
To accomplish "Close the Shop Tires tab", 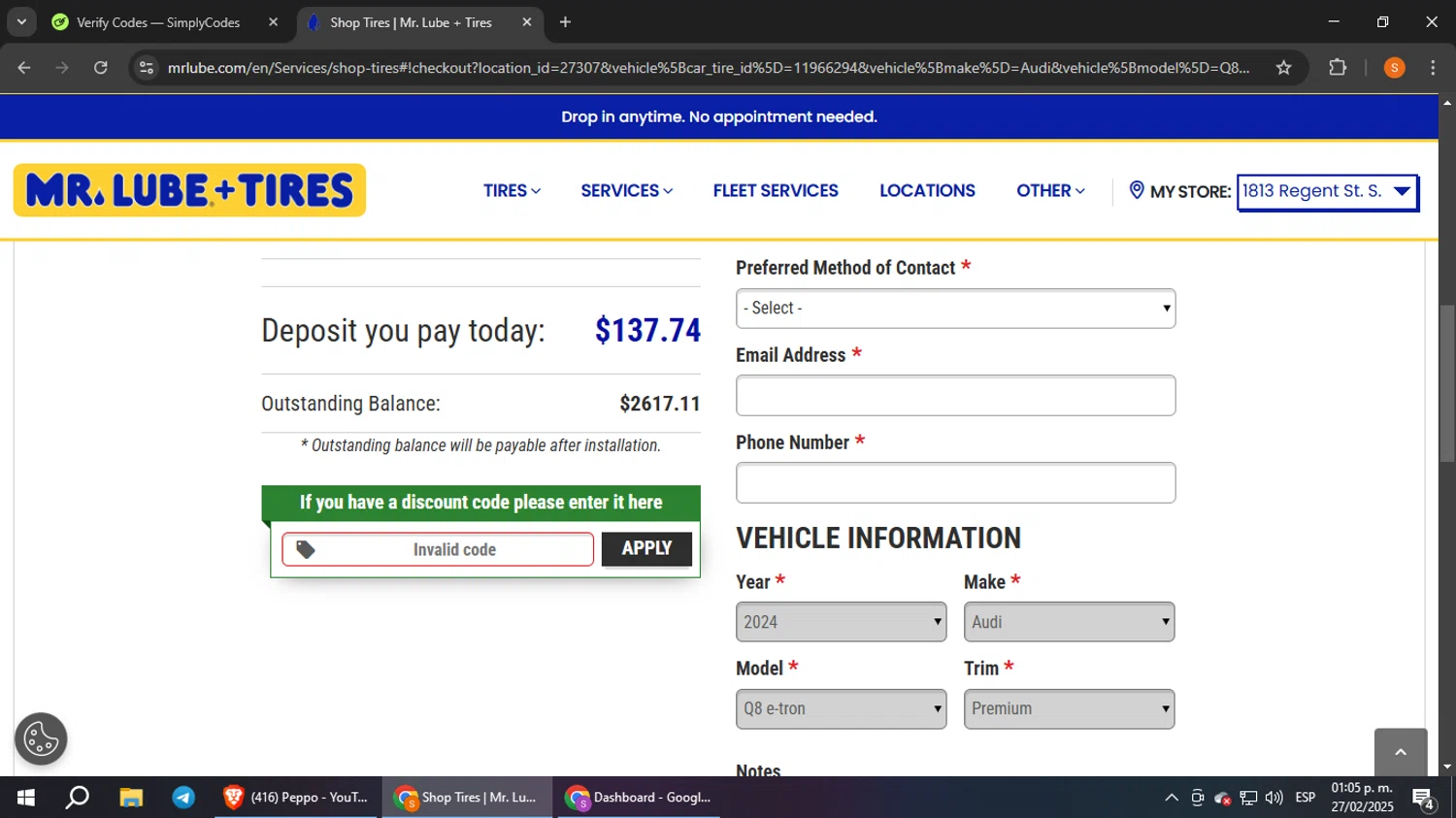I will (x=527, y=22).
